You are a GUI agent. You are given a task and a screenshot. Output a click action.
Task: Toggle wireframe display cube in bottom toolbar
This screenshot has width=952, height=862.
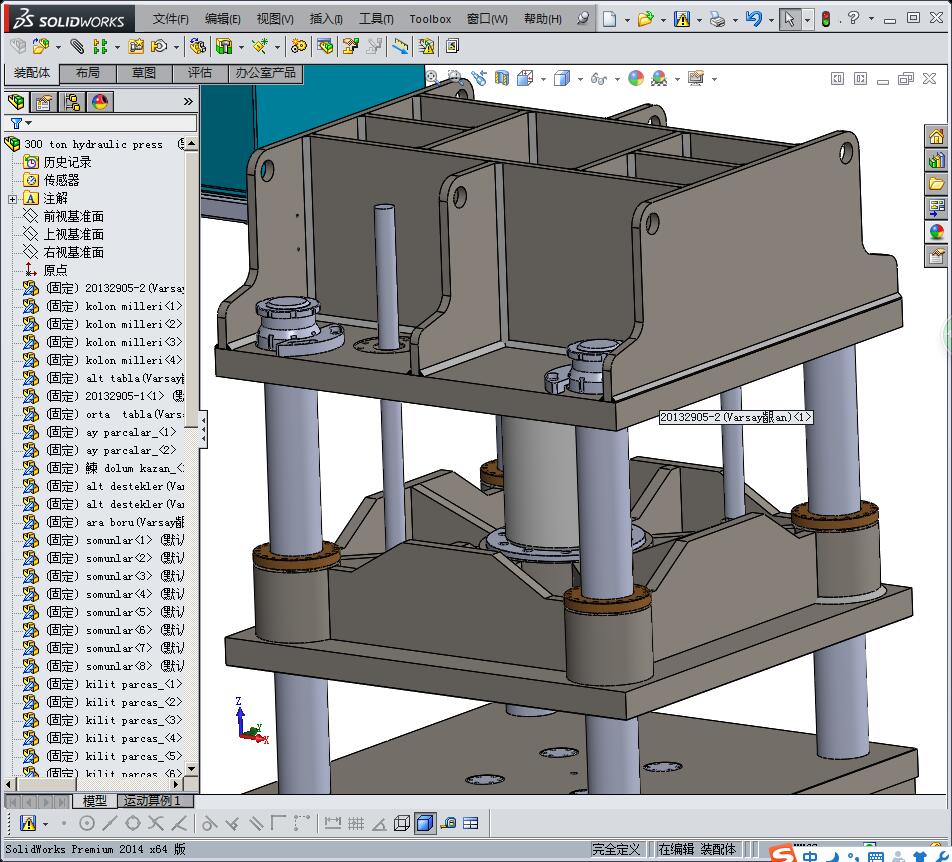[401, 823]
